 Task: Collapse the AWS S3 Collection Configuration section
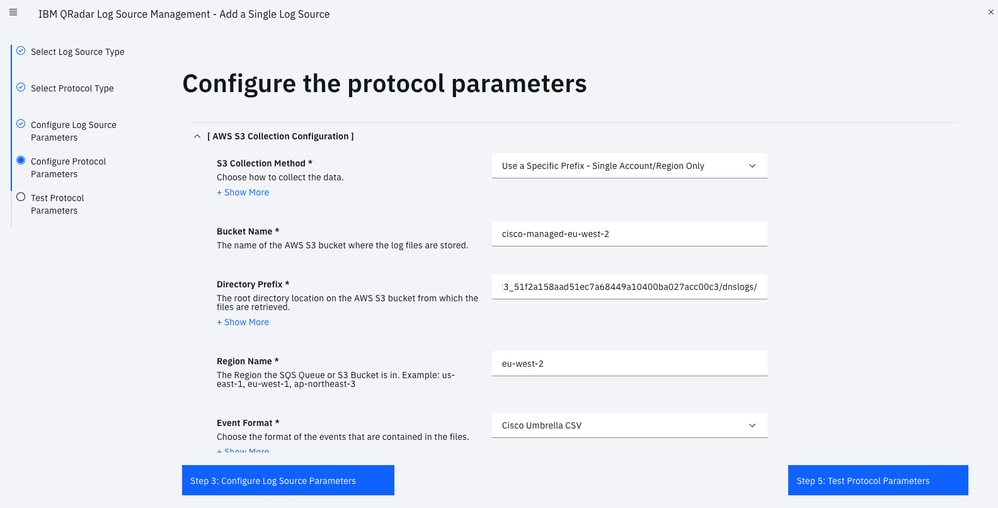pos(197,136)
